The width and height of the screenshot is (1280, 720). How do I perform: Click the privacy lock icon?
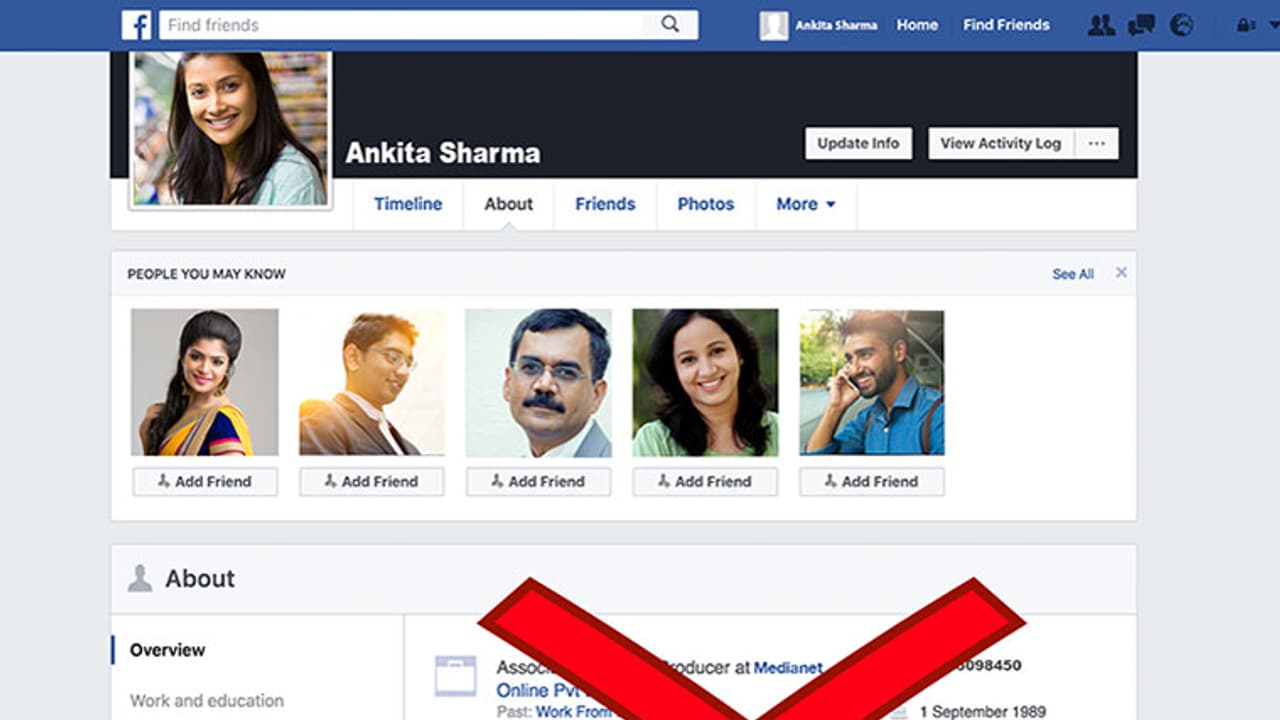point(1245,25)
